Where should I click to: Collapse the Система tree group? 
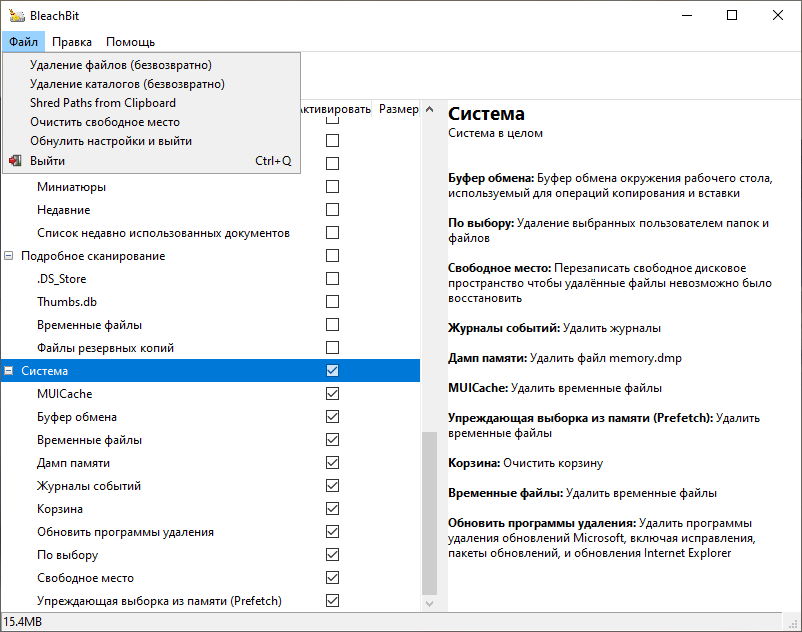click(x=9, y=371)
